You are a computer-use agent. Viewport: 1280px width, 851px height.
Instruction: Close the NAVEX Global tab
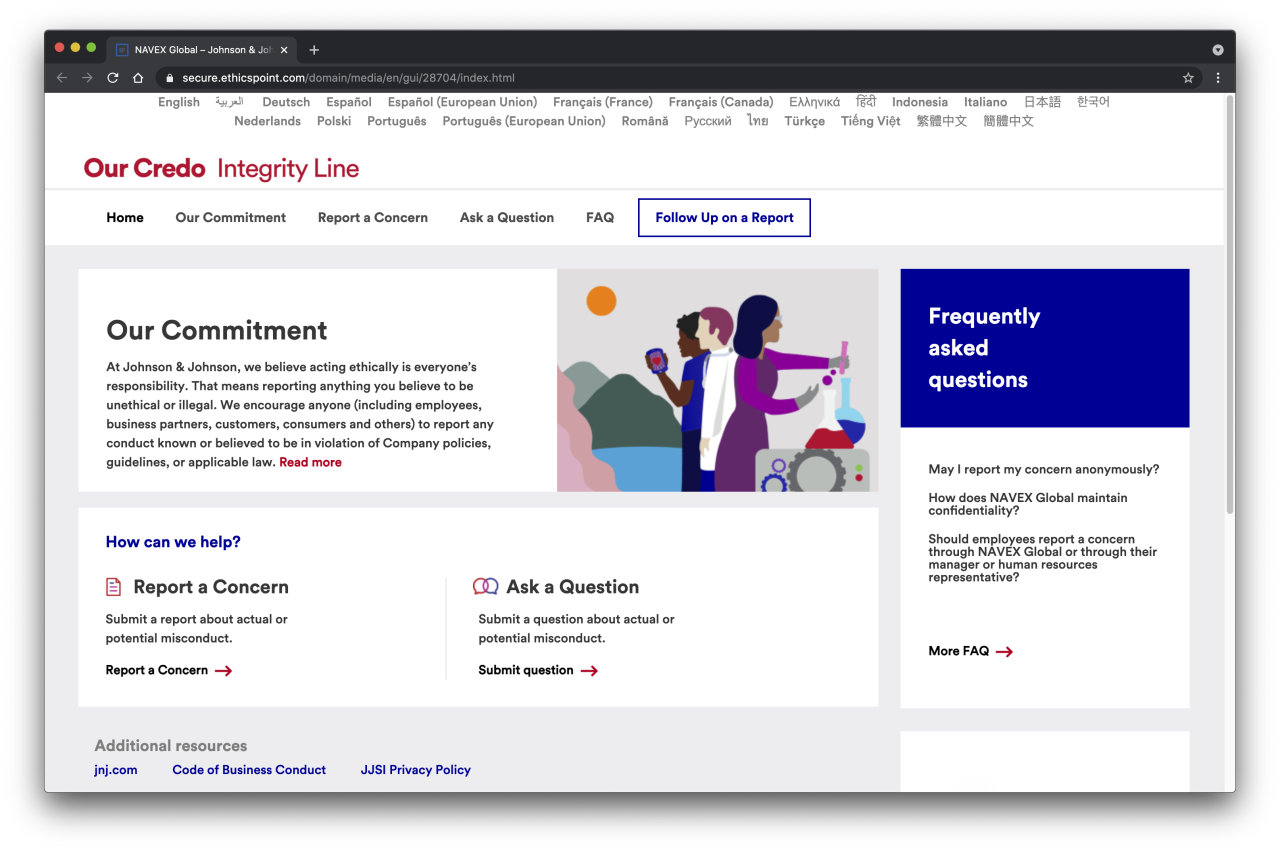click(284, 50)
